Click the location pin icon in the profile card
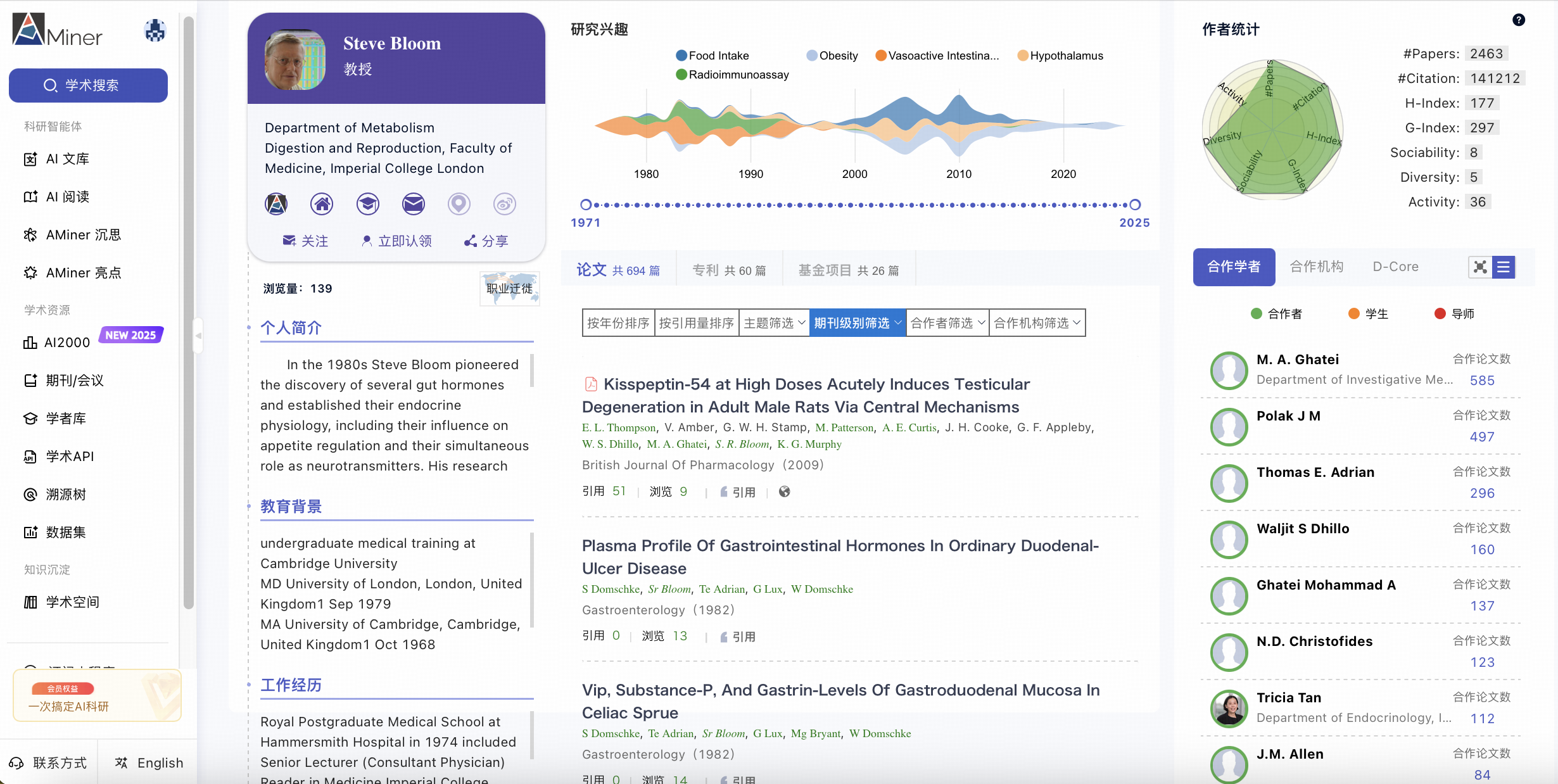The height and width of the screenshot is (784, 1558). tap(459, 204)
